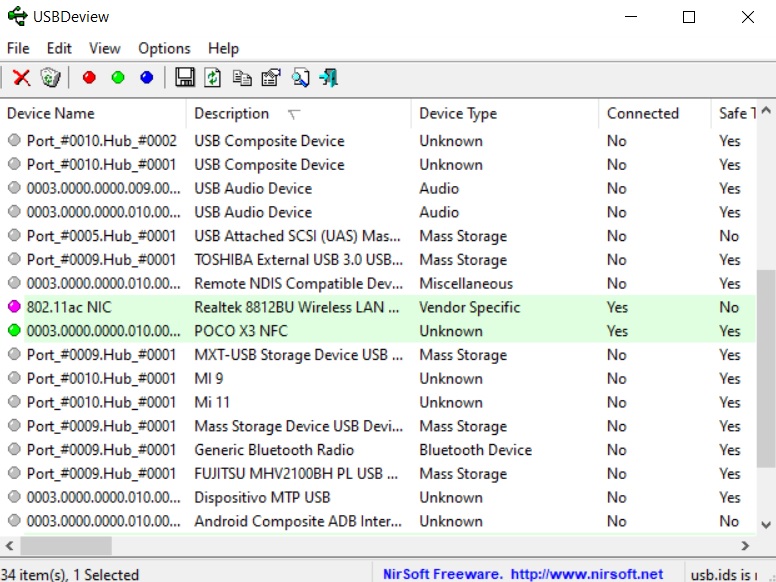Click the exit door toolbar icon
Image resolution: width=776 pixels, height=582 pixels.
click(329, 78)
